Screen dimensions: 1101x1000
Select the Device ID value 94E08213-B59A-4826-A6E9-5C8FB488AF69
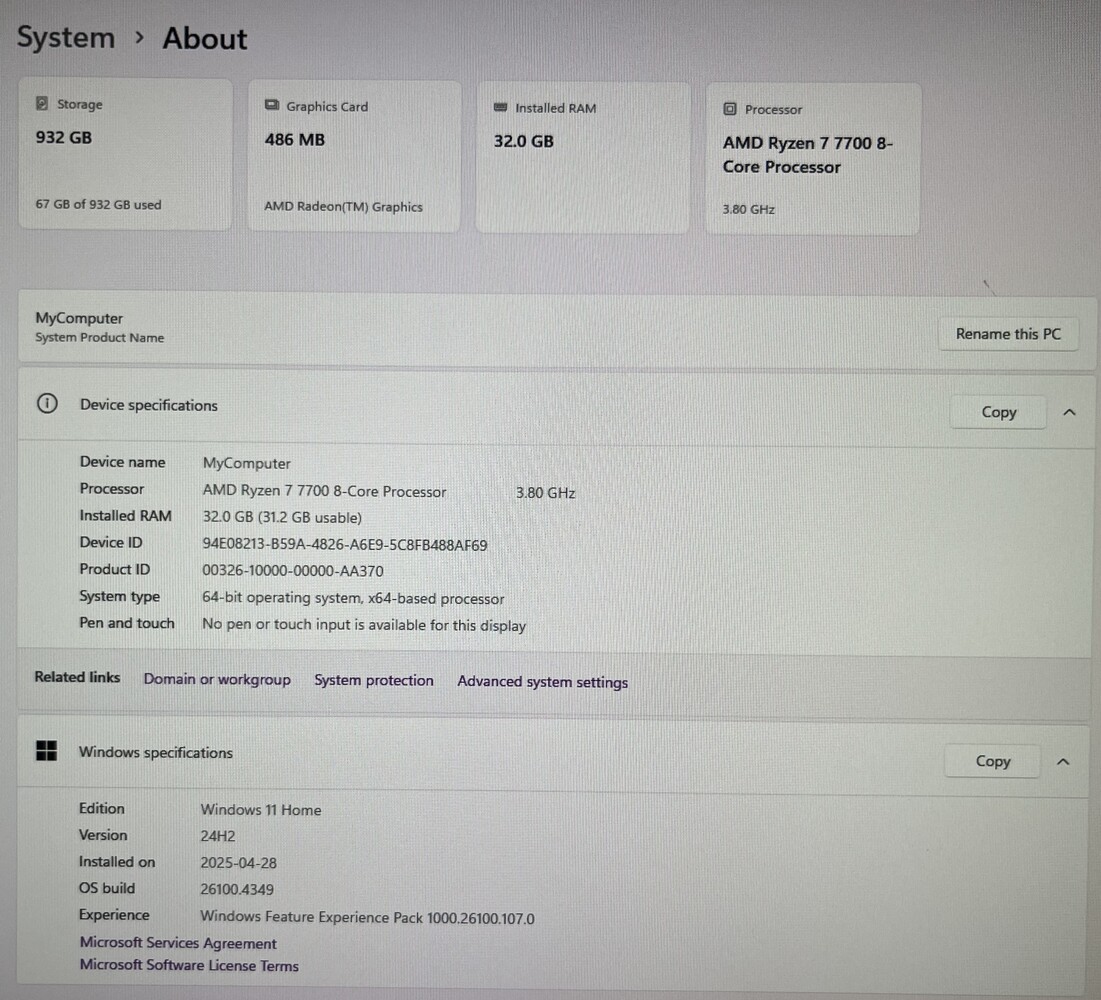click(x=345, y=545)
